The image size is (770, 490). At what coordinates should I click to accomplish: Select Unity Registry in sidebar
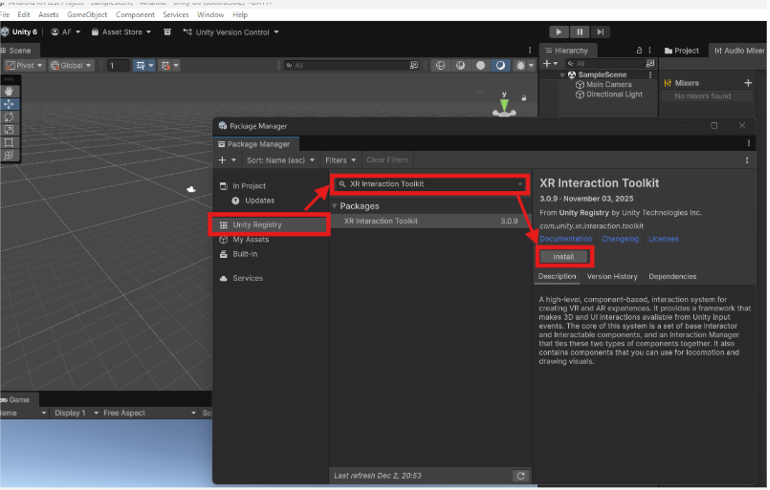[270, 224]
